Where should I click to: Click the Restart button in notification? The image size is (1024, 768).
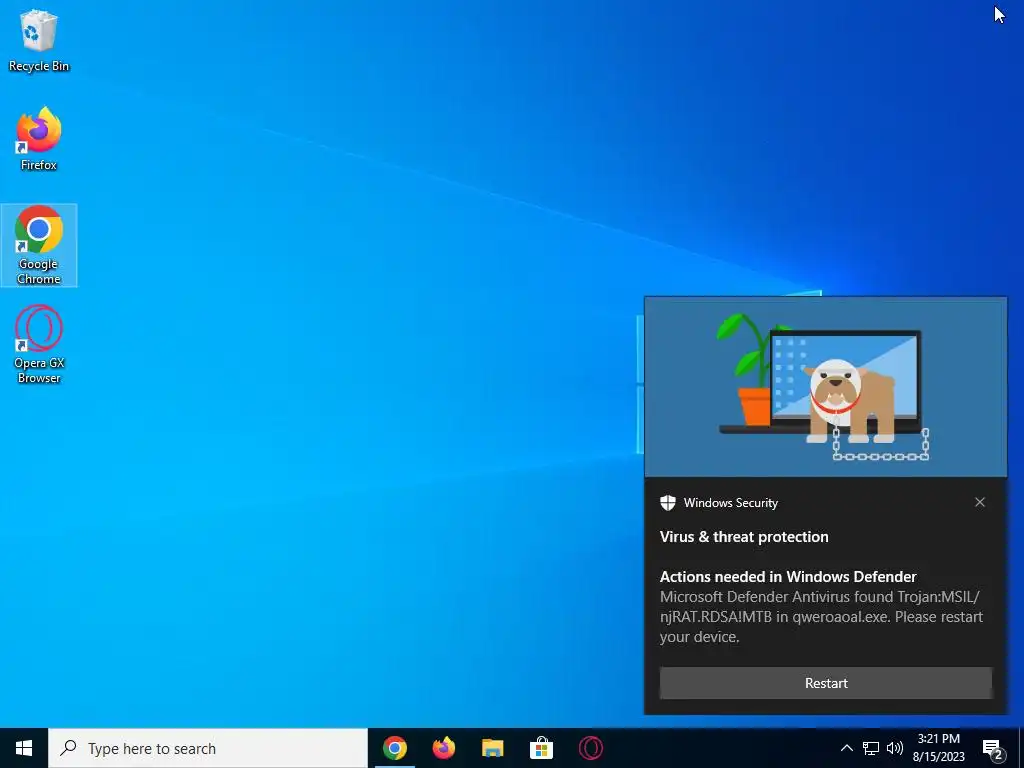tap(825, 683)
